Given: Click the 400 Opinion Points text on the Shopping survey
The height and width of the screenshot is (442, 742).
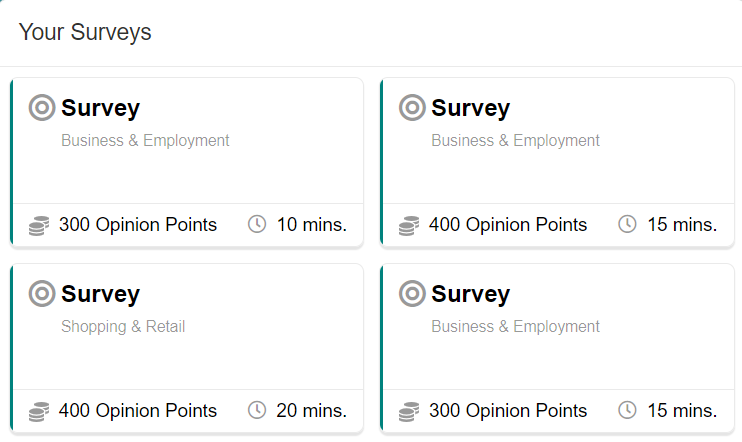Looking at the screenshot, I should tap(138, 410).
